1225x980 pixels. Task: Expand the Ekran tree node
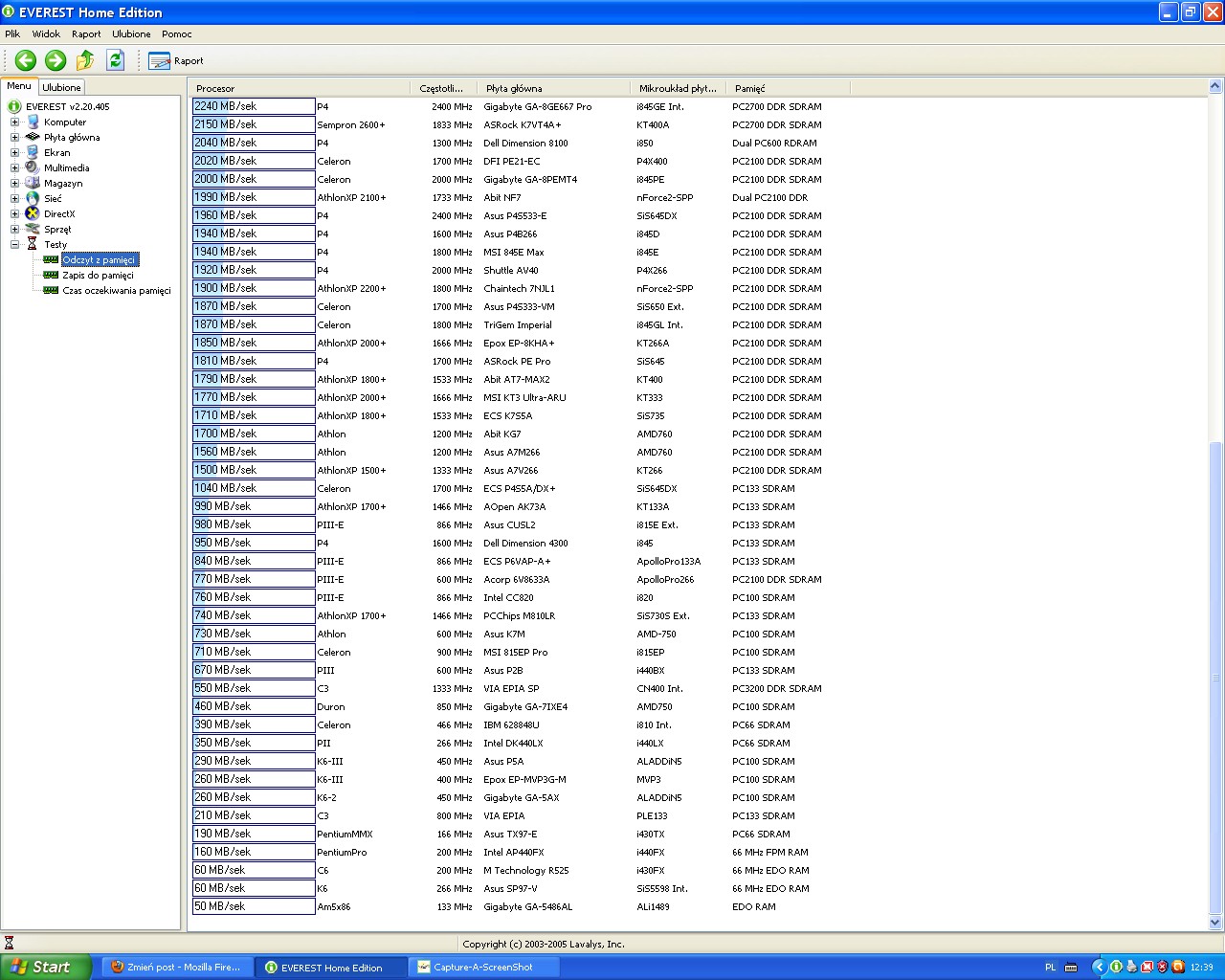click(x=14, y=152)
